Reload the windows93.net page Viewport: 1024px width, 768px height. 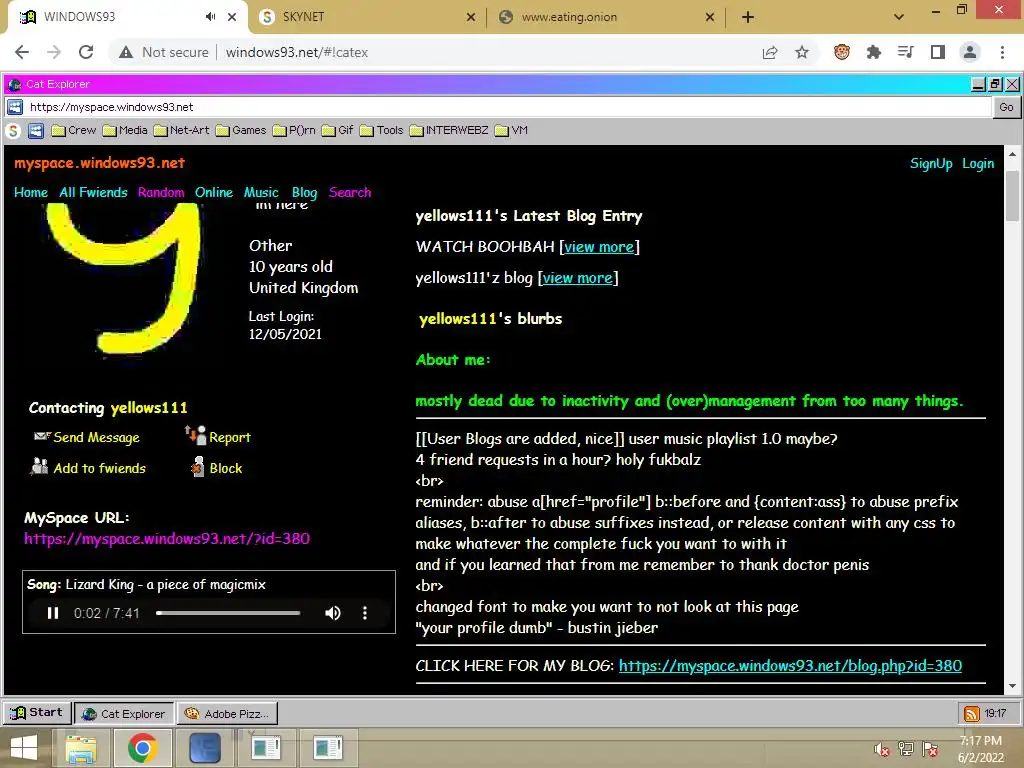click(x=86, y=52)
